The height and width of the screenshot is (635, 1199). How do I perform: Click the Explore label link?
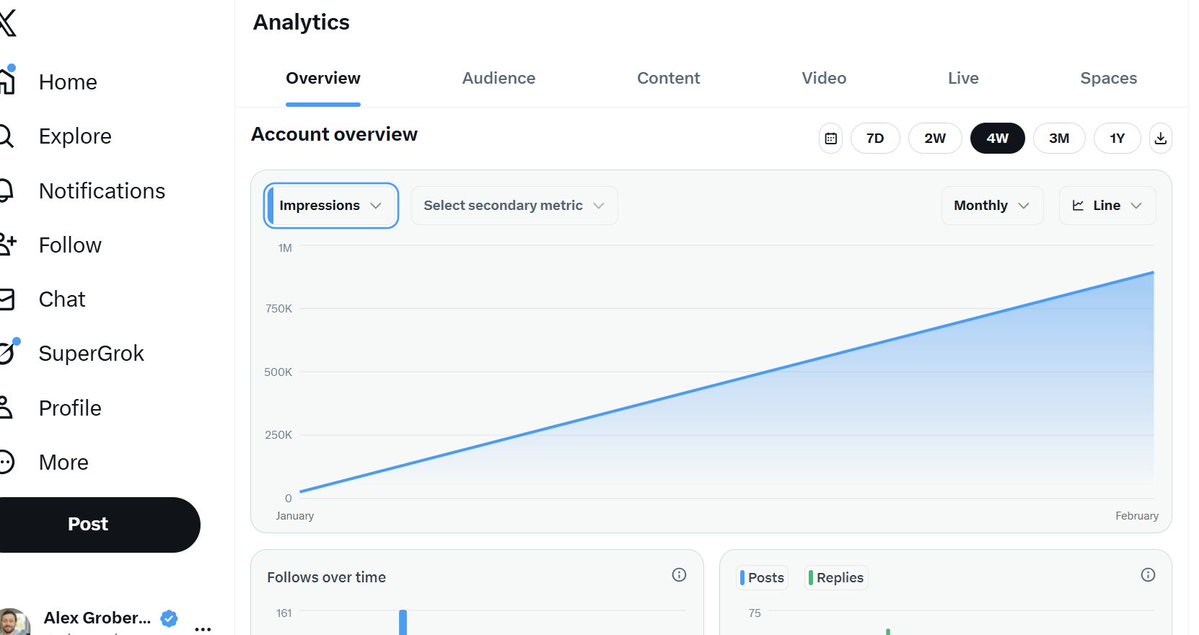pyautogui.click(x=75, y=136)
